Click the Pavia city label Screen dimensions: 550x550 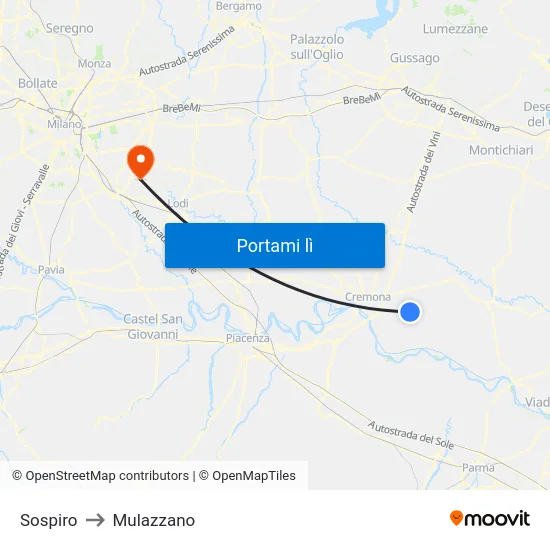click(x=51, y=270)
